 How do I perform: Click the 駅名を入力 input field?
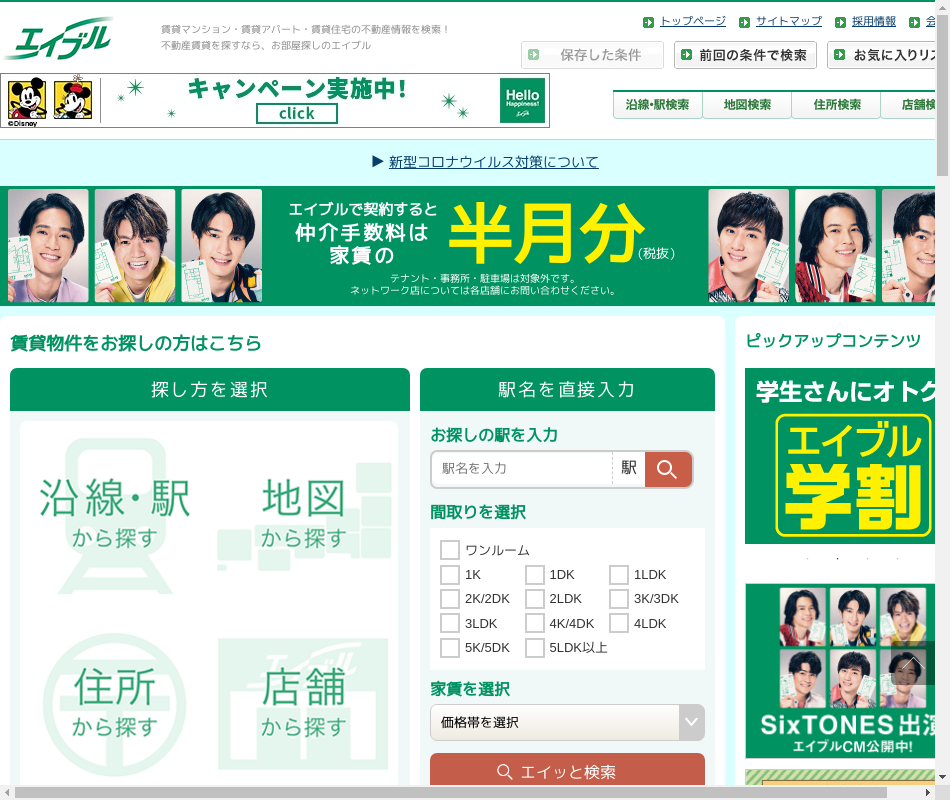522,469
